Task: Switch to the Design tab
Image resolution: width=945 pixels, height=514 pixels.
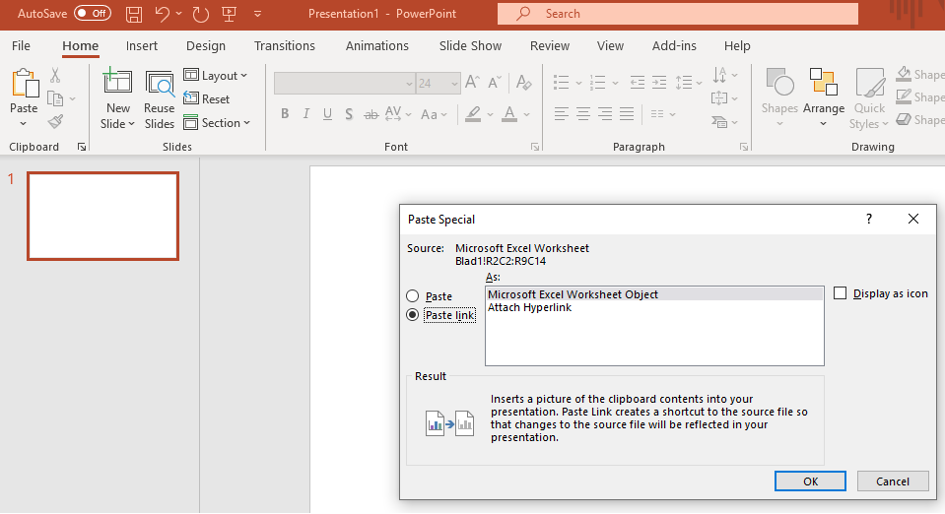Action: 206,46
